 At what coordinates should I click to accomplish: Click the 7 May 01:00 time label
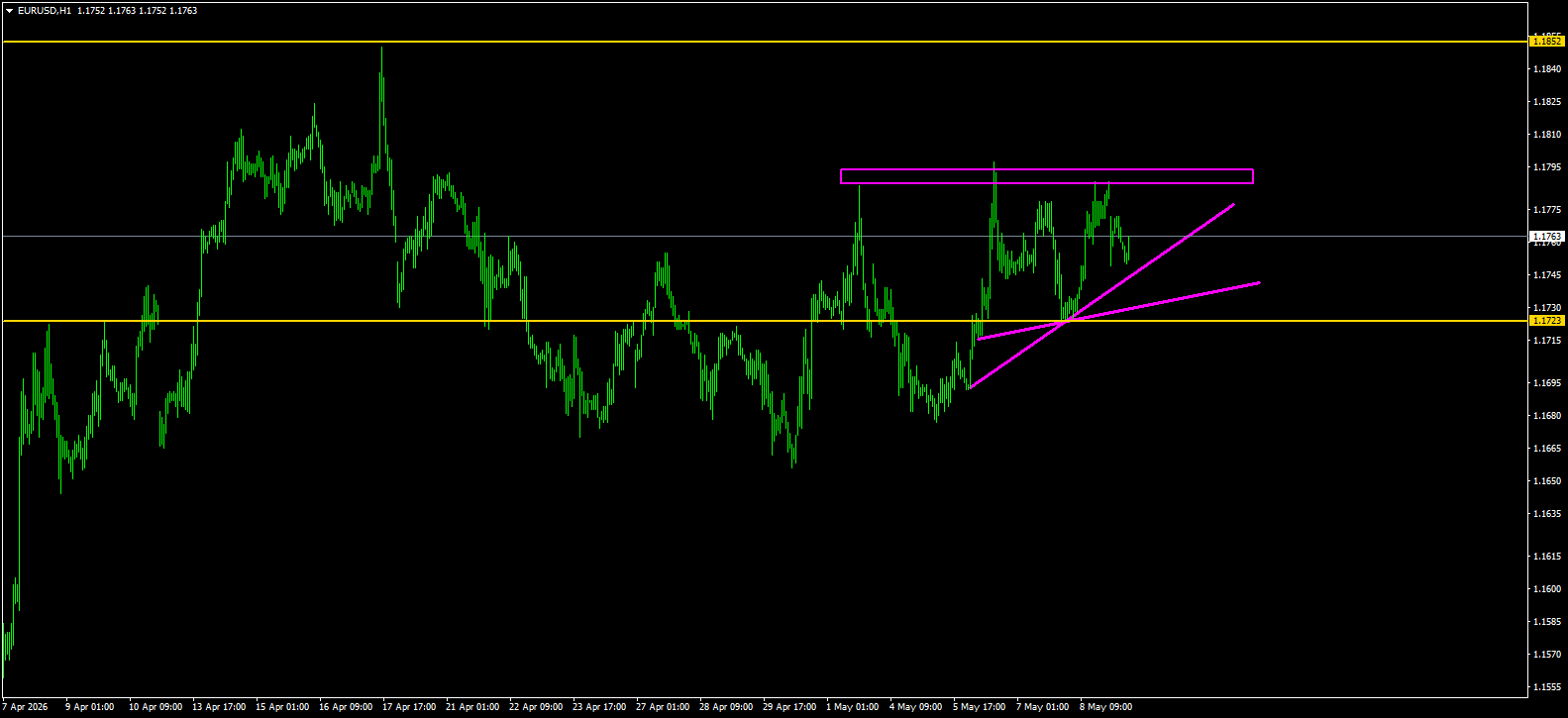point(1042,707)
